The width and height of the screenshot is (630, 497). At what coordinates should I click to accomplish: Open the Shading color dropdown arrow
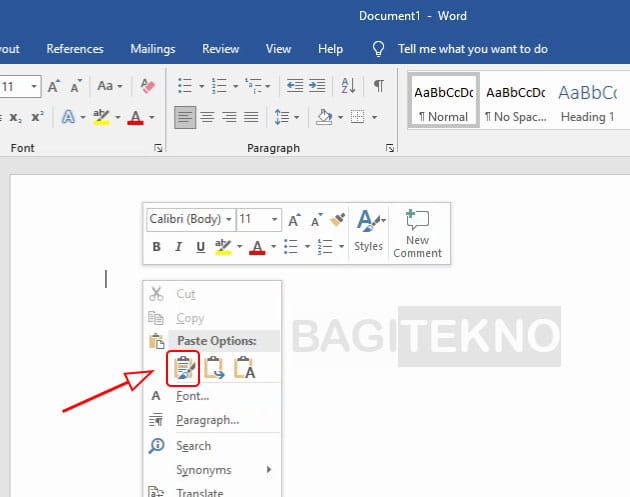(340, 117)
